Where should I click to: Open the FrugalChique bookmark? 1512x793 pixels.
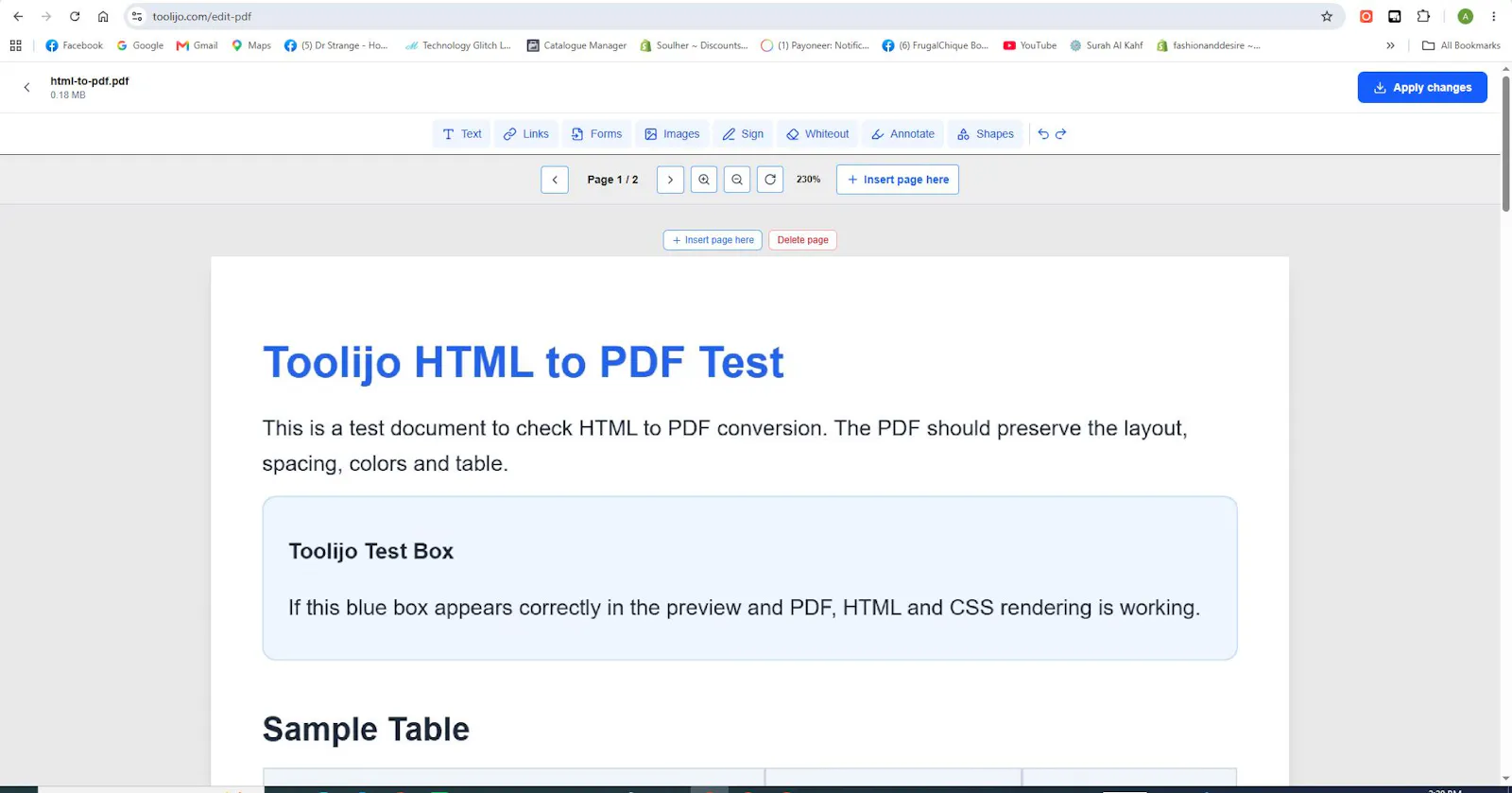click(x=935, y=45)
